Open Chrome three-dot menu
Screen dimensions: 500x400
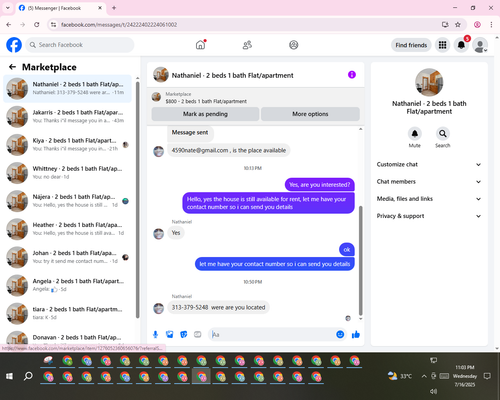click(x=491, y=25)
